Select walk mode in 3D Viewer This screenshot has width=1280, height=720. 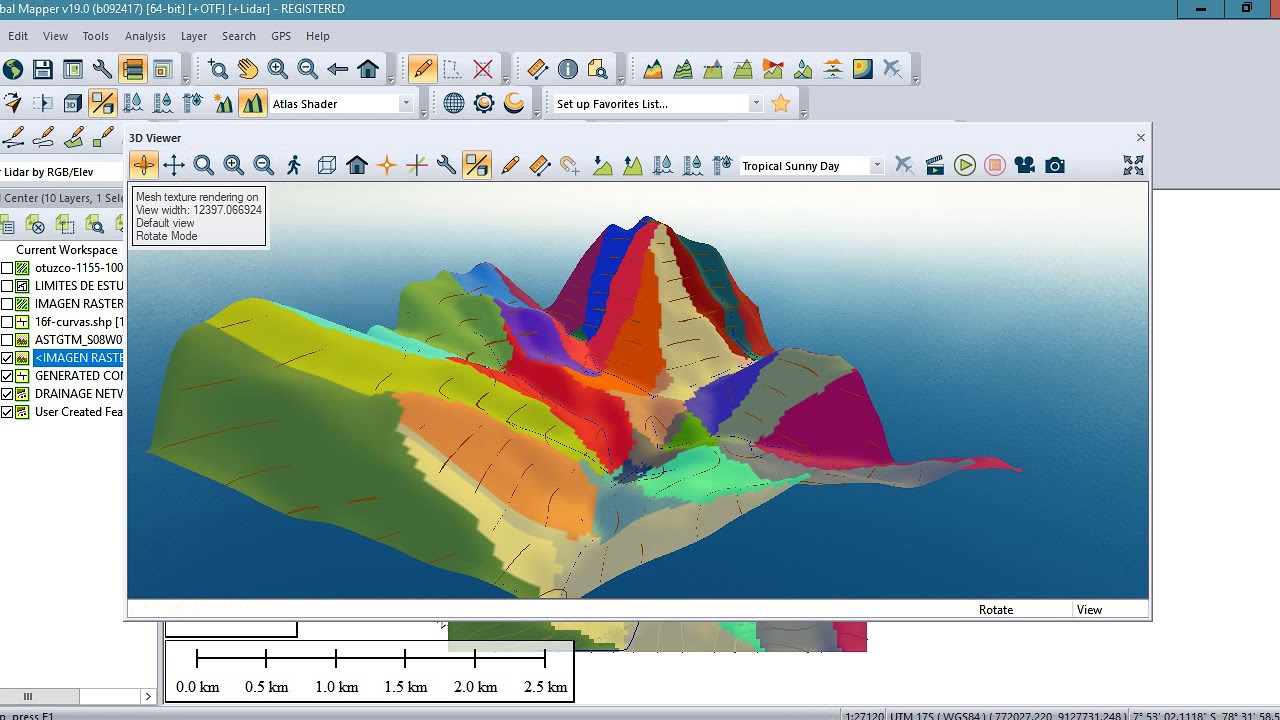point(294,166)
